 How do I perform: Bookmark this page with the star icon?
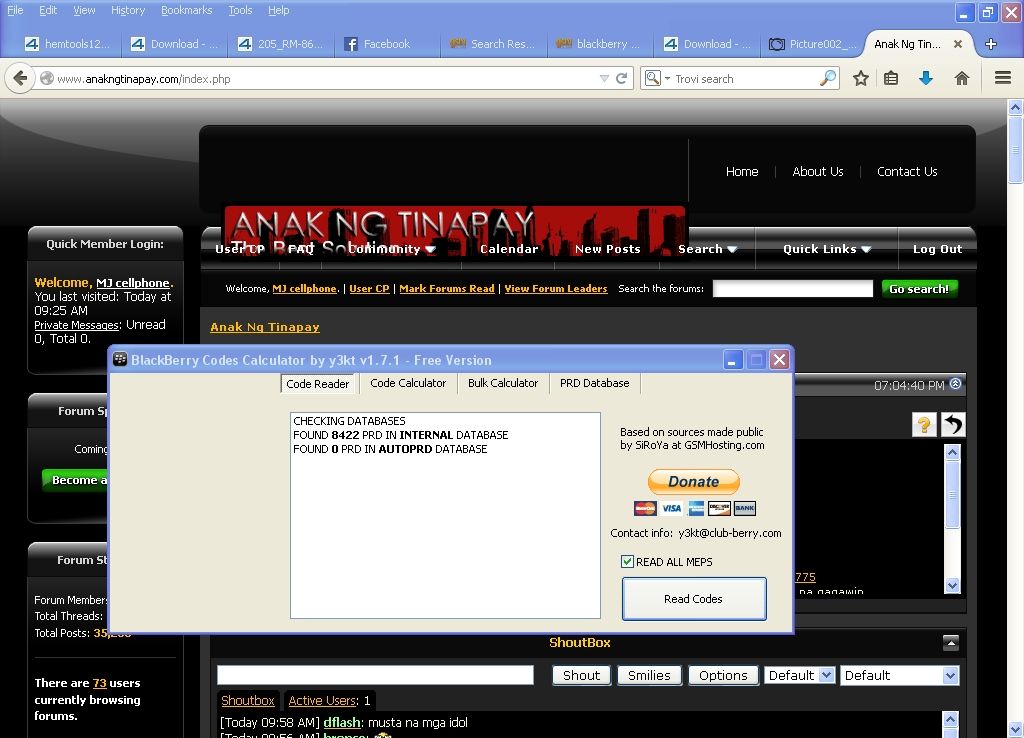860,78
